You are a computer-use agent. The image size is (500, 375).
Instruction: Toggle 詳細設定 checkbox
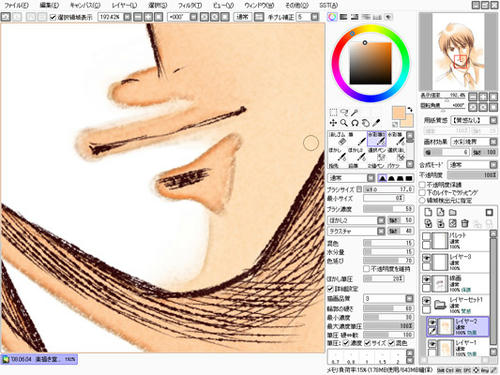(x=330, y=289)
